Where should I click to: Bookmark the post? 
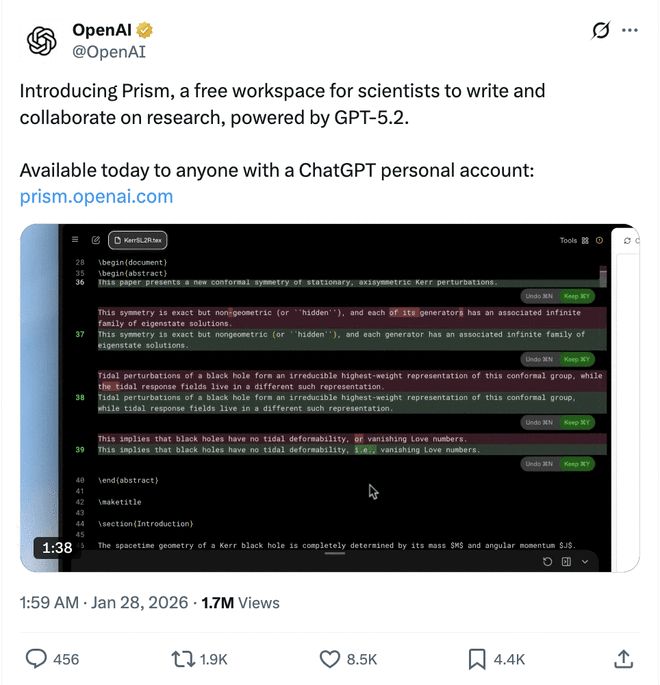tap(477, 659)
